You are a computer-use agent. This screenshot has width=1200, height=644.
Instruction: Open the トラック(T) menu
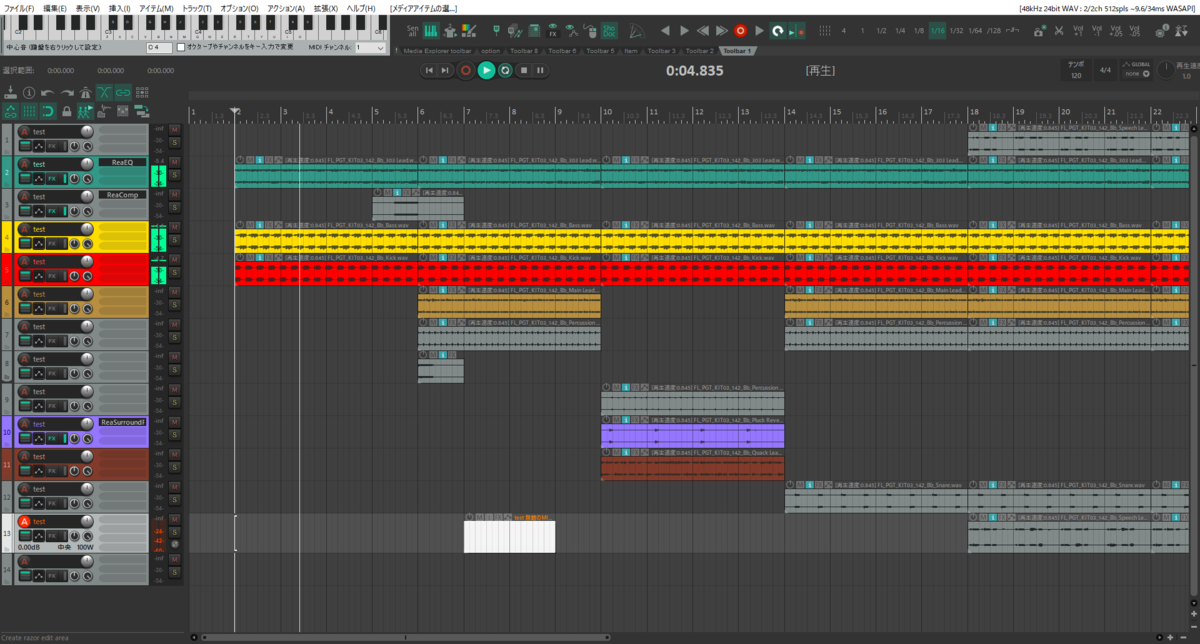pyautogui.click(x=198, y=7)
